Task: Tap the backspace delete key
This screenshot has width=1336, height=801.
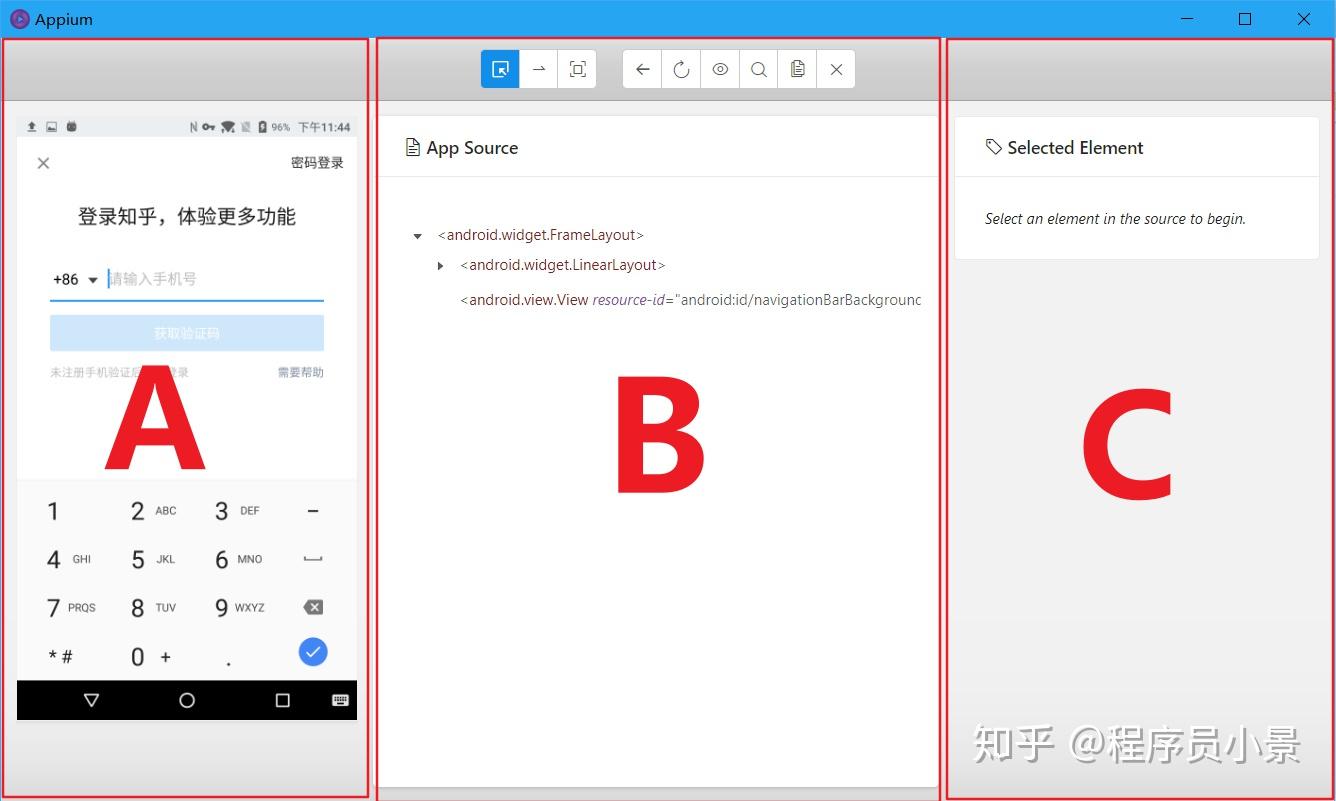Action: [313, 607]
